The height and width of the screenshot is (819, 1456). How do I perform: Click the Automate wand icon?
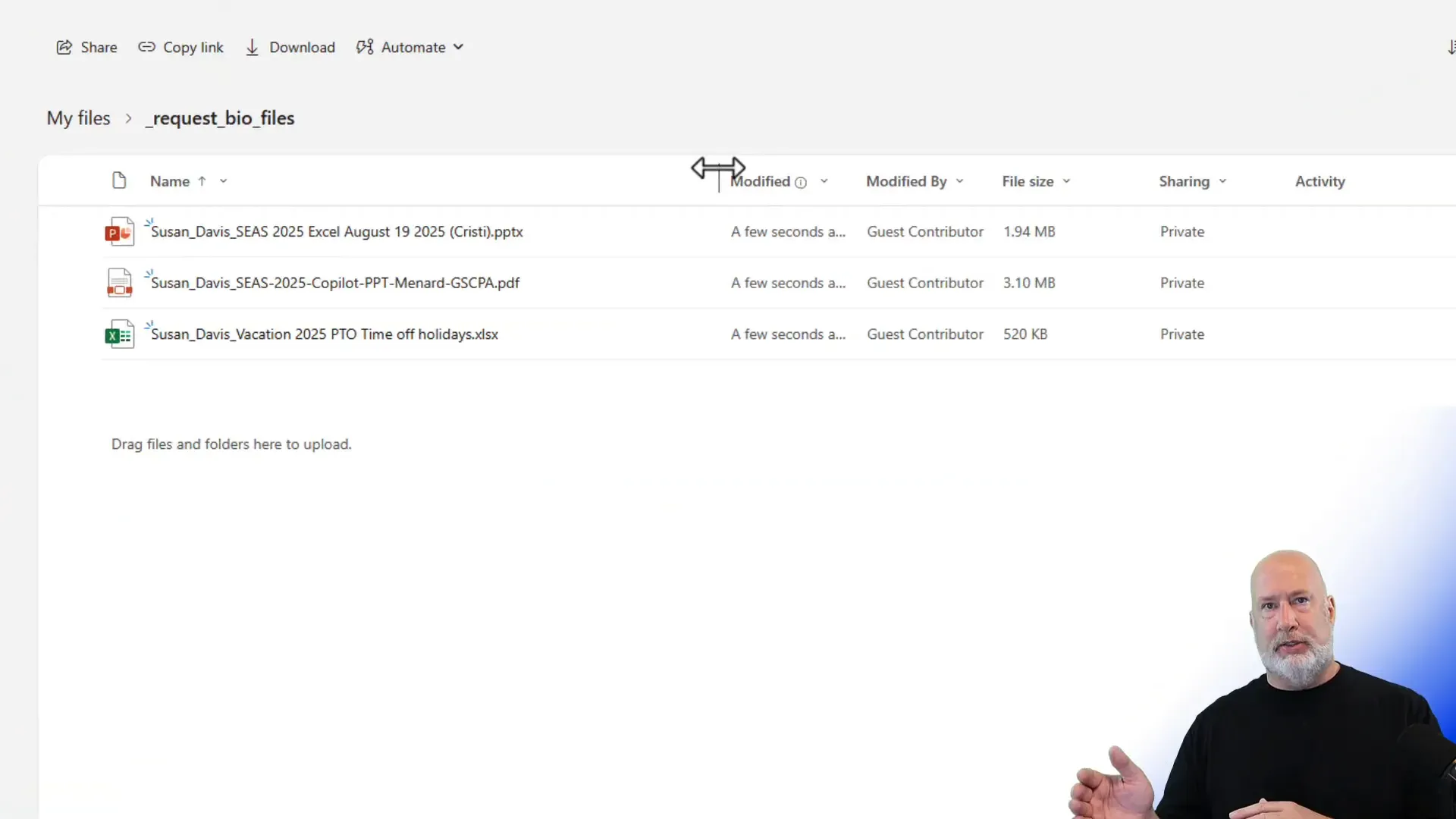[366, 46]
